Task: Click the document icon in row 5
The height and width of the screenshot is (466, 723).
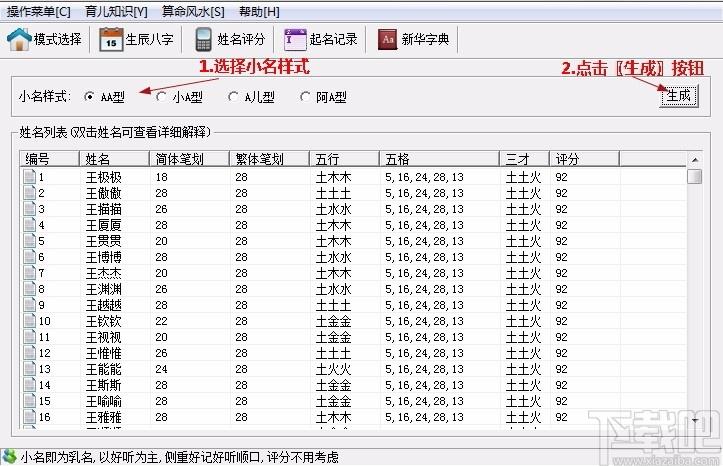Action: pyautogui.click(x=30, y=241)
